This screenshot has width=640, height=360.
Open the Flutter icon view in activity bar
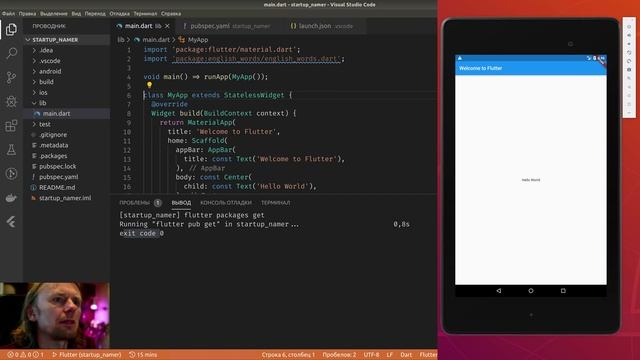point(11,222)
